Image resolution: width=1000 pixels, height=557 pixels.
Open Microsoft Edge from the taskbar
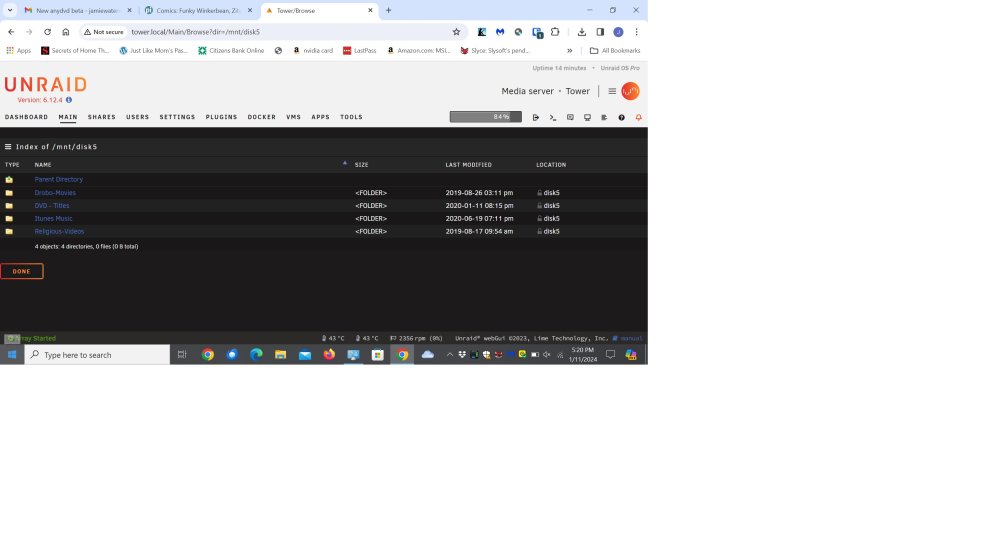[256, 355]
